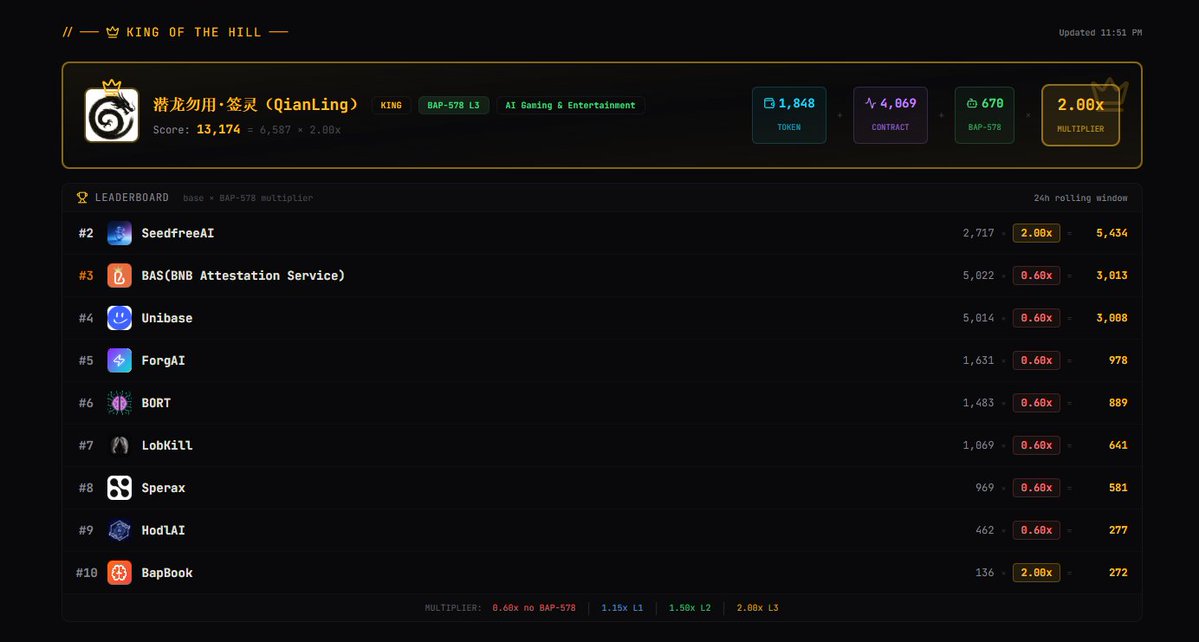This screenshot has width=1199, height=642.
Task: Click the QianLing dragon avatar icon
Action: (112, 115)
